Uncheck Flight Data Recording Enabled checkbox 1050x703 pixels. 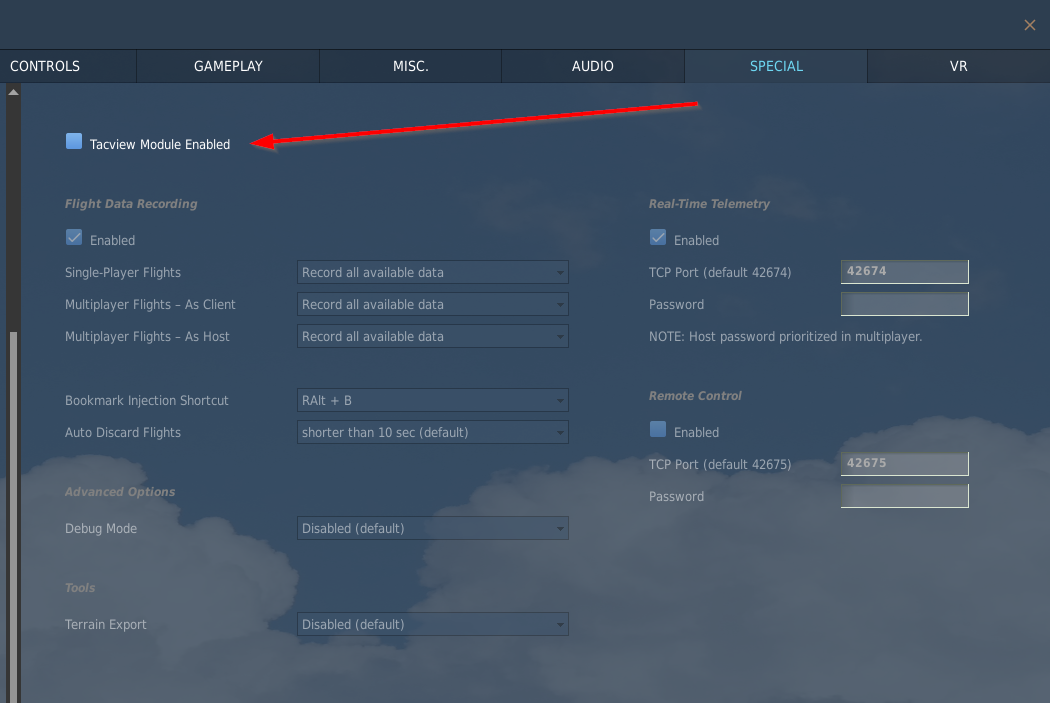pos(74,238)
